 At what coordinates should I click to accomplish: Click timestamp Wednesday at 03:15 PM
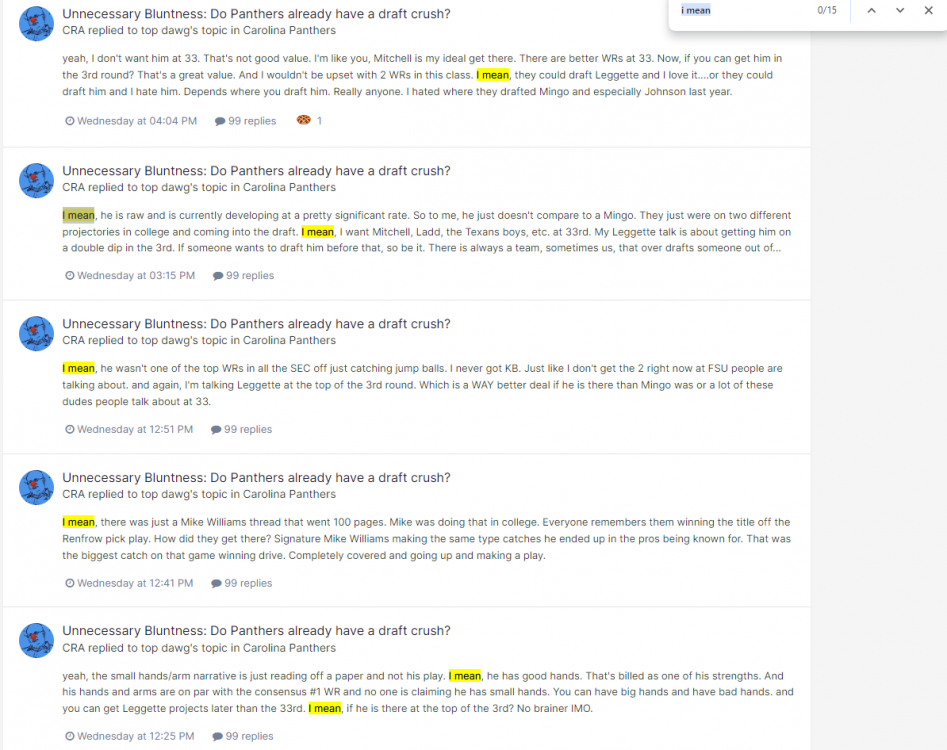[130, 275]
